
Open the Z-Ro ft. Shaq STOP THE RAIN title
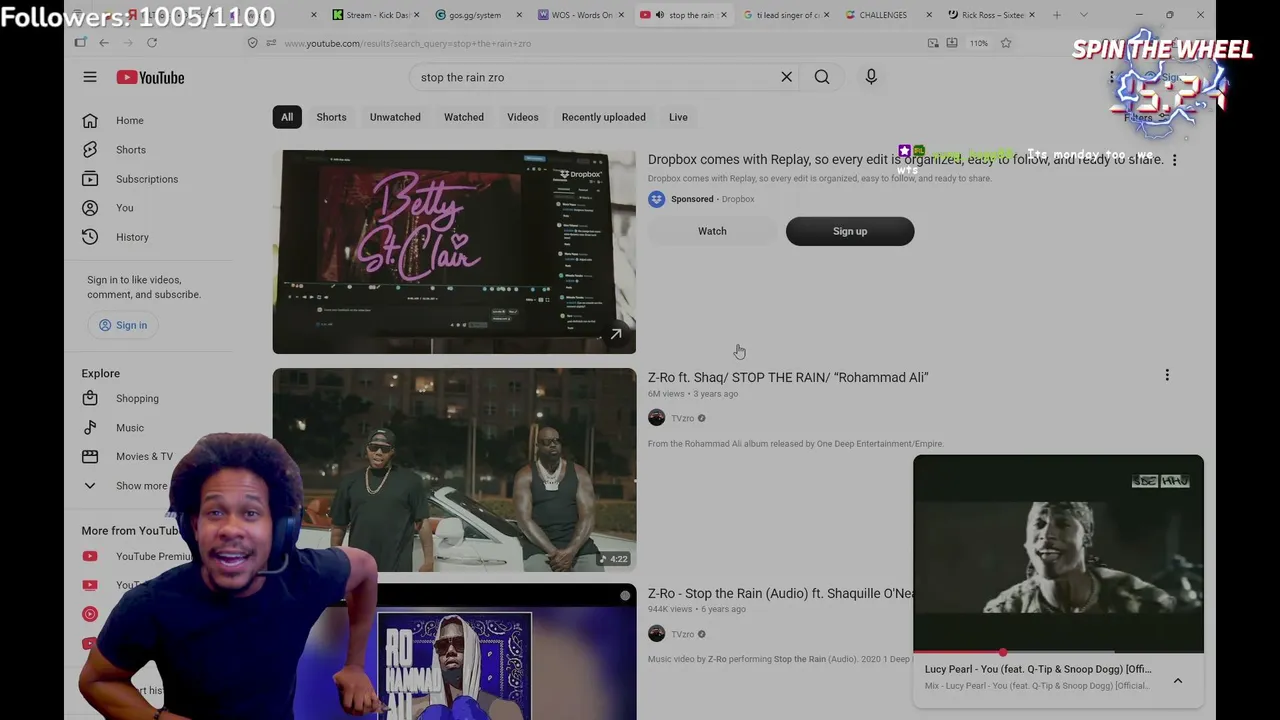point(788,377)
